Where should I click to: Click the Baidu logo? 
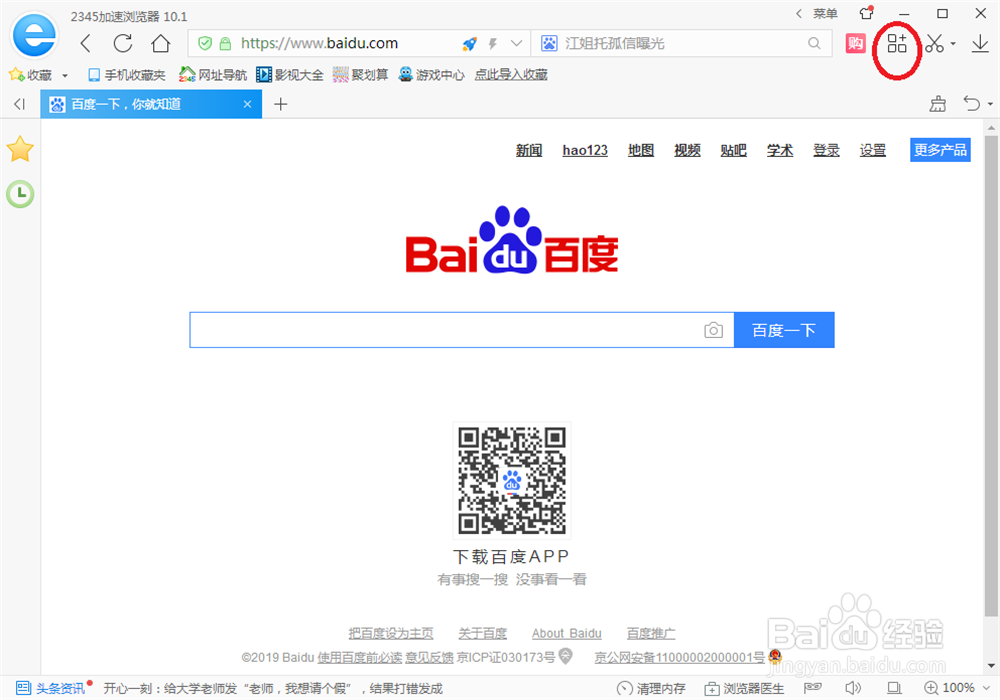[x=512, y=240]
